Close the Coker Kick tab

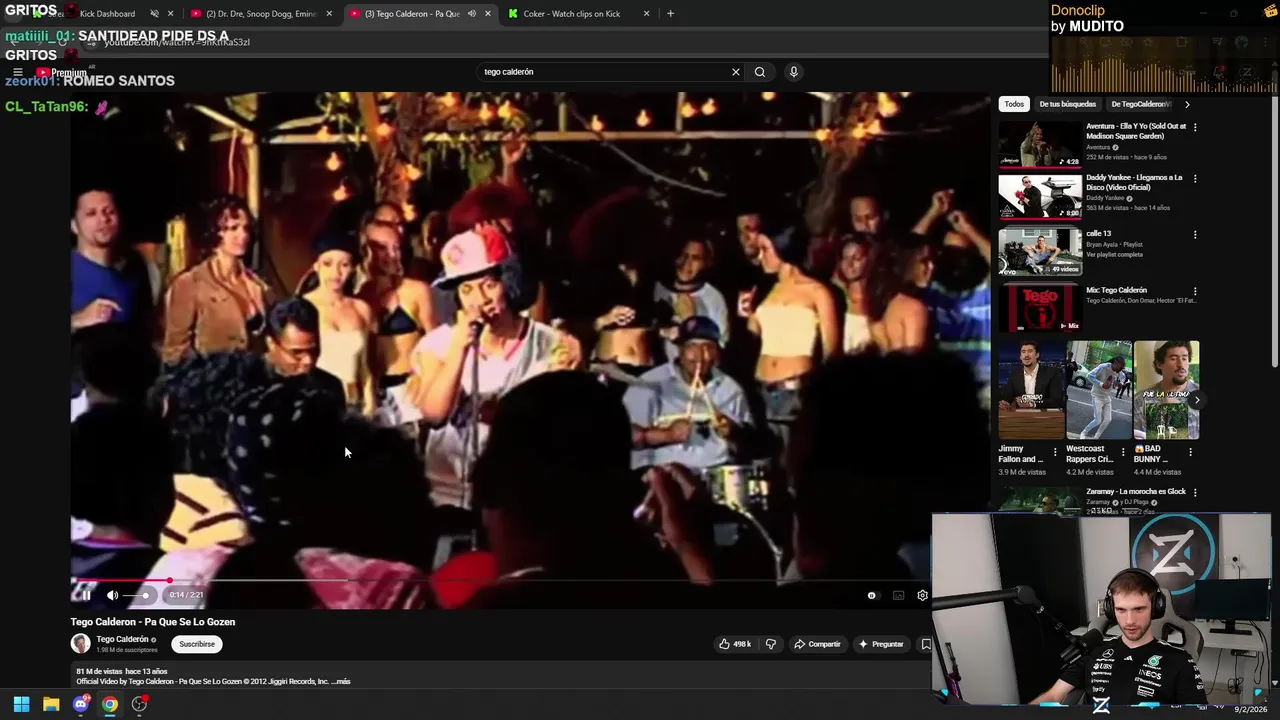point(646,14)
